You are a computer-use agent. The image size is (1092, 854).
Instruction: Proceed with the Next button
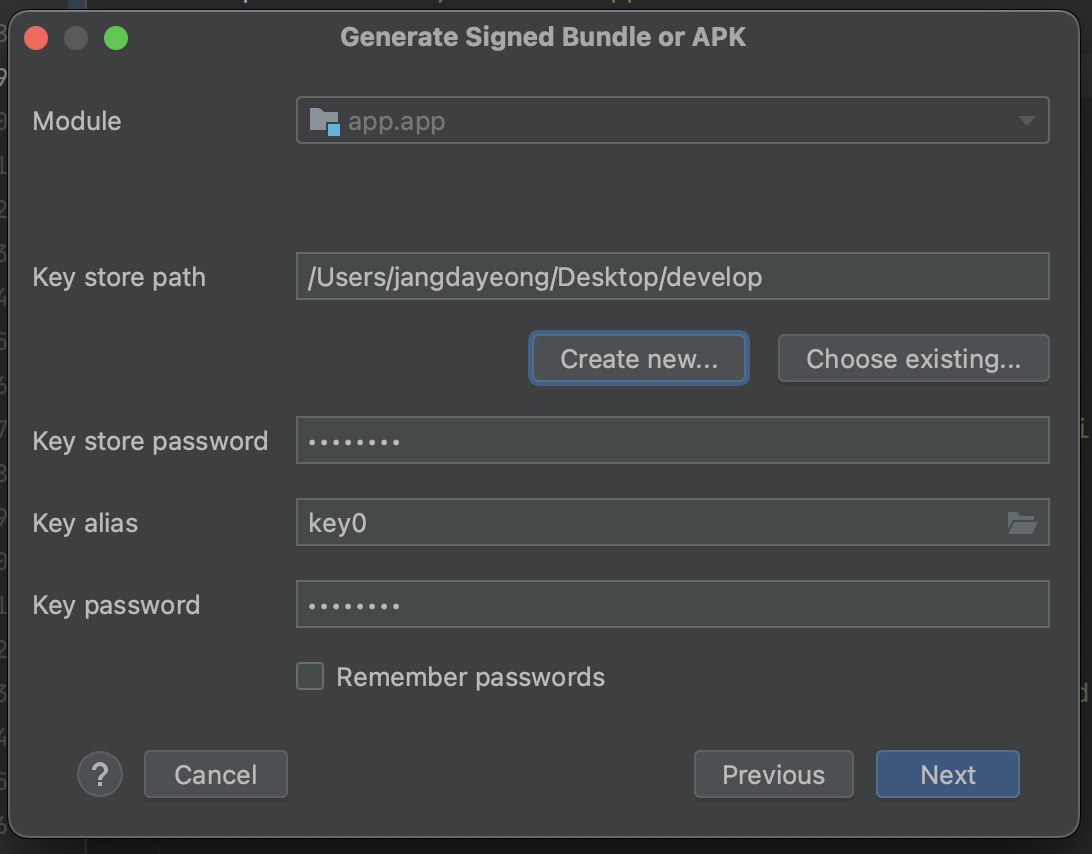tap(947, 774)
